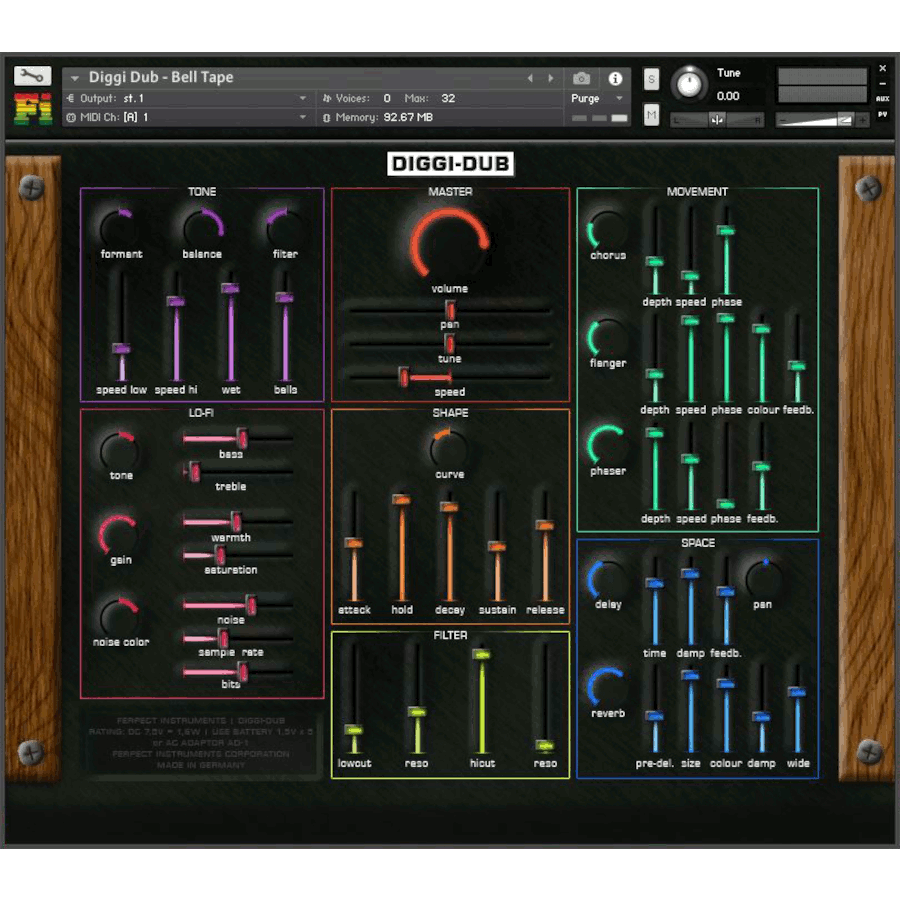Click the Filter lowcut fader
Screen dimensions: 900x900
click(x=354, y=730)
